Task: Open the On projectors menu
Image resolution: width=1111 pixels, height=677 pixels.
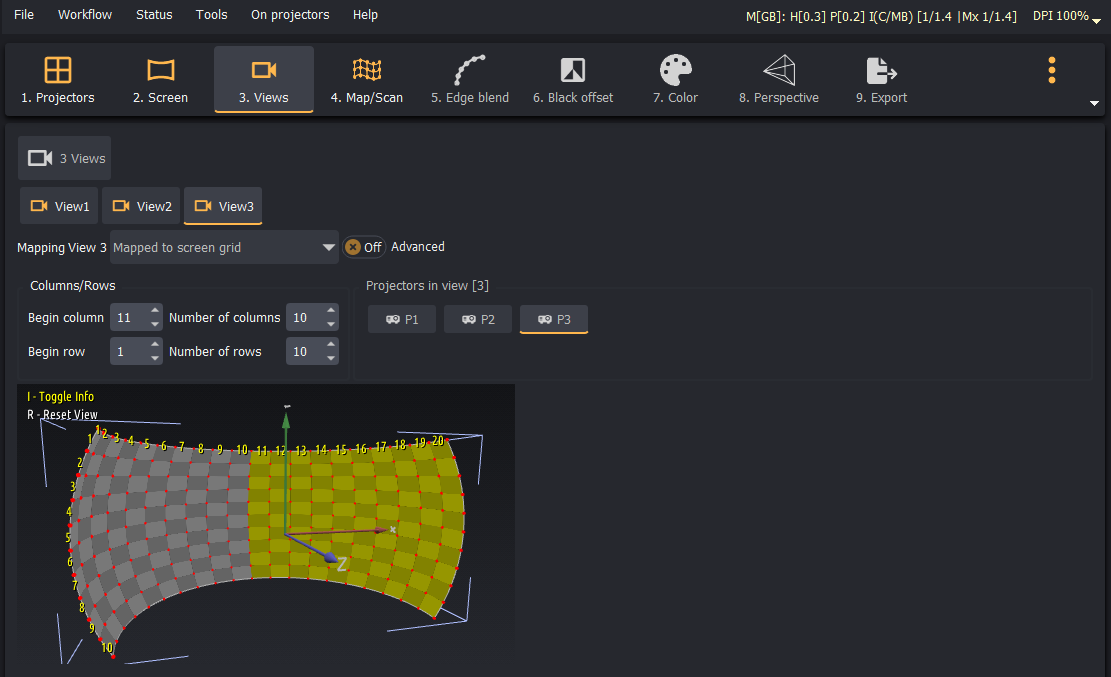Action: pyautogui.click(x=290, y=15)
